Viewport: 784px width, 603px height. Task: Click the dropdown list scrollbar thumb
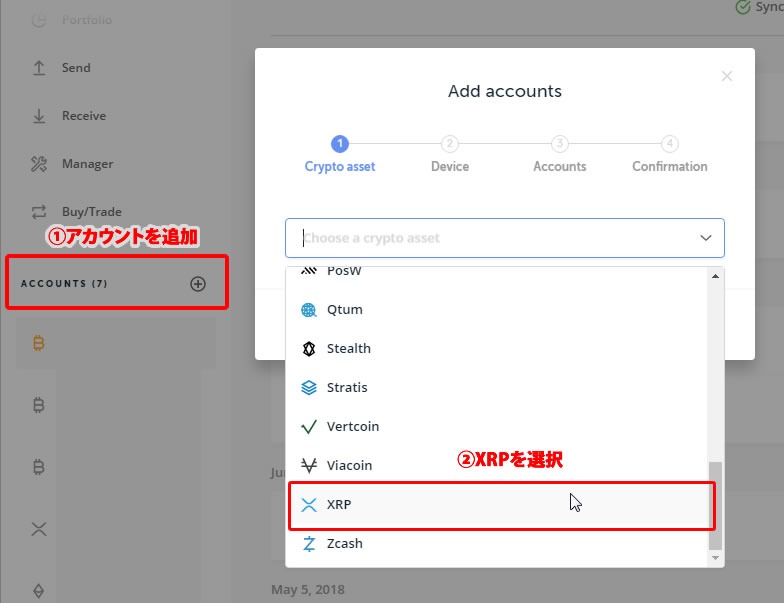716,505
